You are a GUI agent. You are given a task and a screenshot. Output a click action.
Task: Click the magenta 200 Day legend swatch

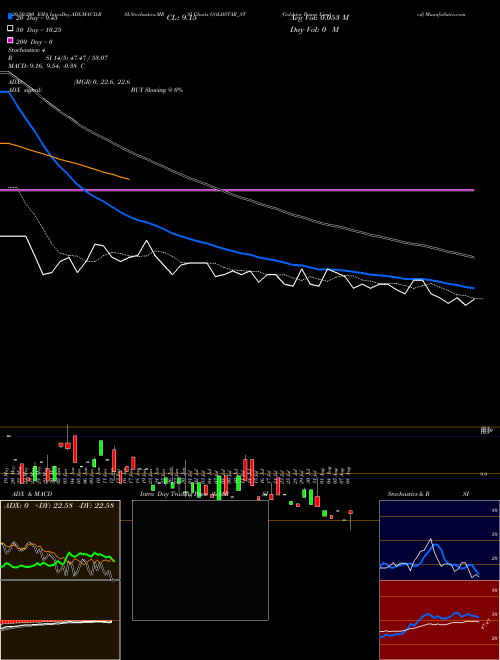click(10, 40)
